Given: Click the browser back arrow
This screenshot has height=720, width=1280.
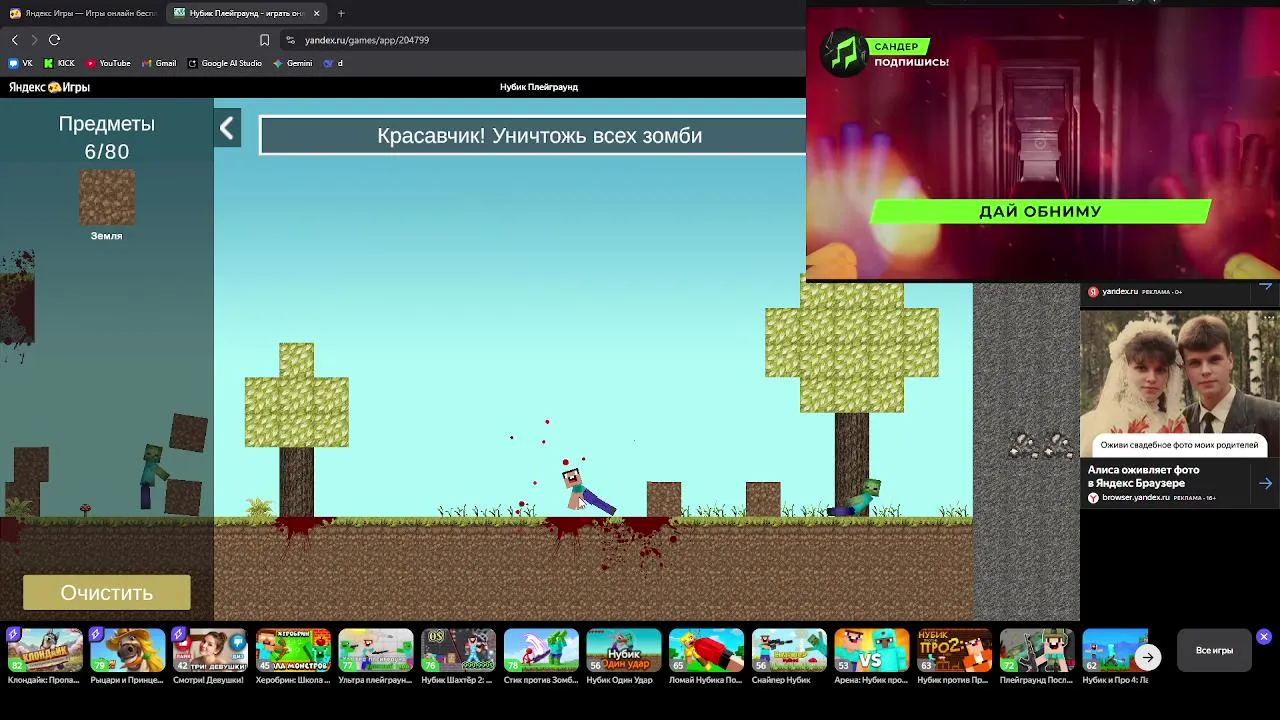Looking at the screenshot, I should pos(15,40).
